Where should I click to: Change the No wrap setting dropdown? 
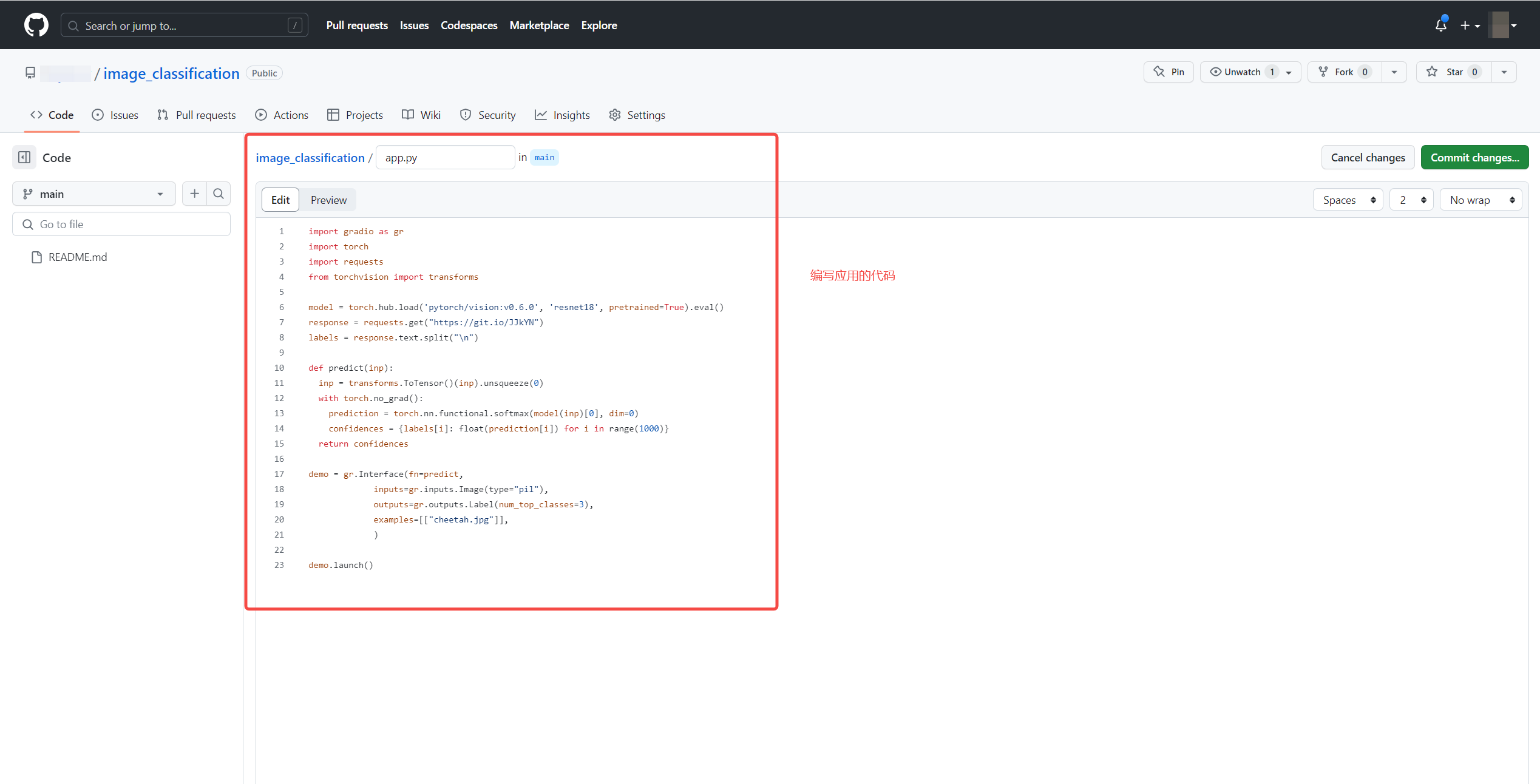click(1481, 200)
